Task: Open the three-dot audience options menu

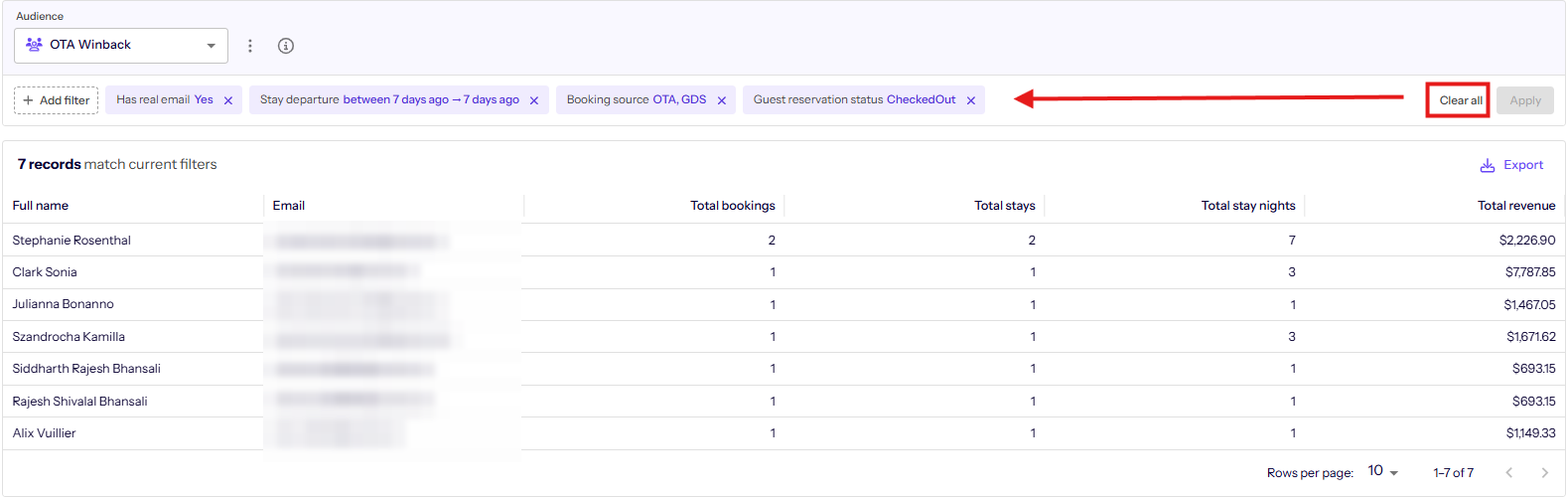Action: tap(250, 46)
